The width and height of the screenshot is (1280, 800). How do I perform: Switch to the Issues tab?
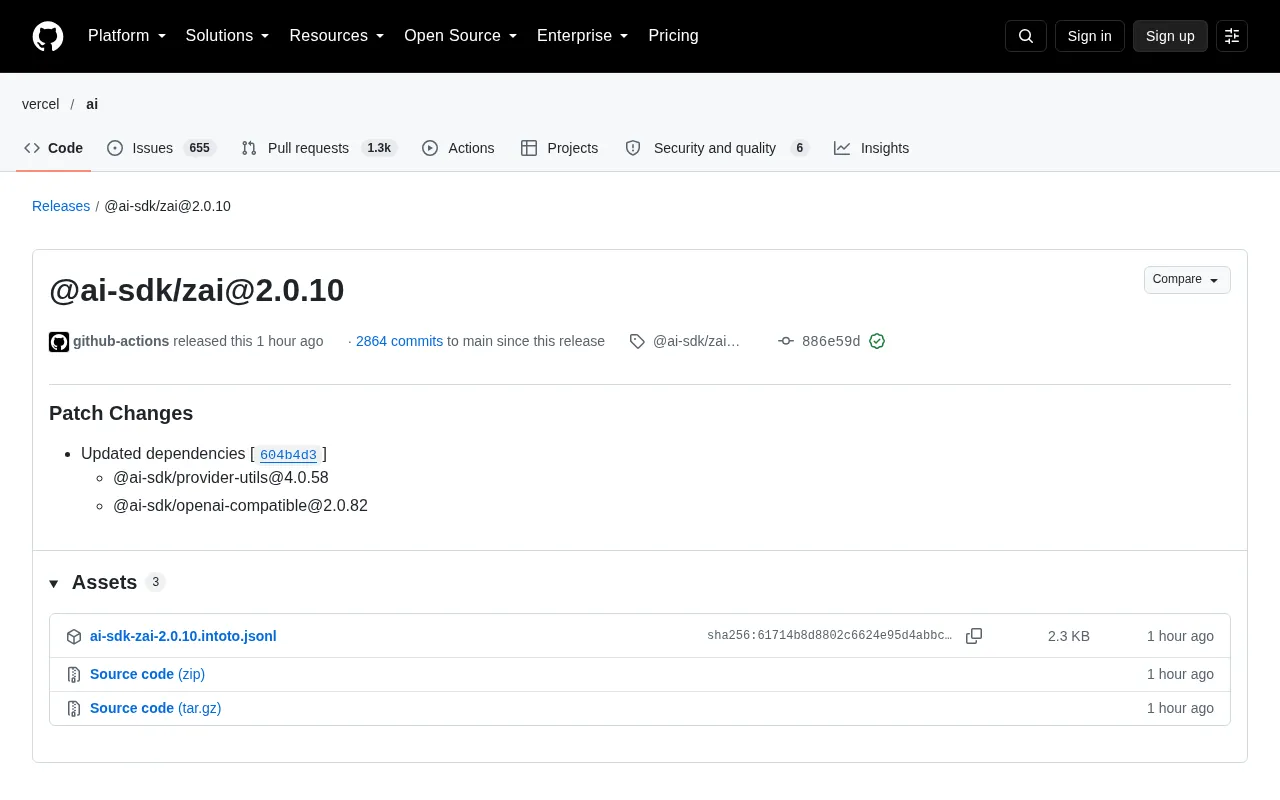point(160,148)
